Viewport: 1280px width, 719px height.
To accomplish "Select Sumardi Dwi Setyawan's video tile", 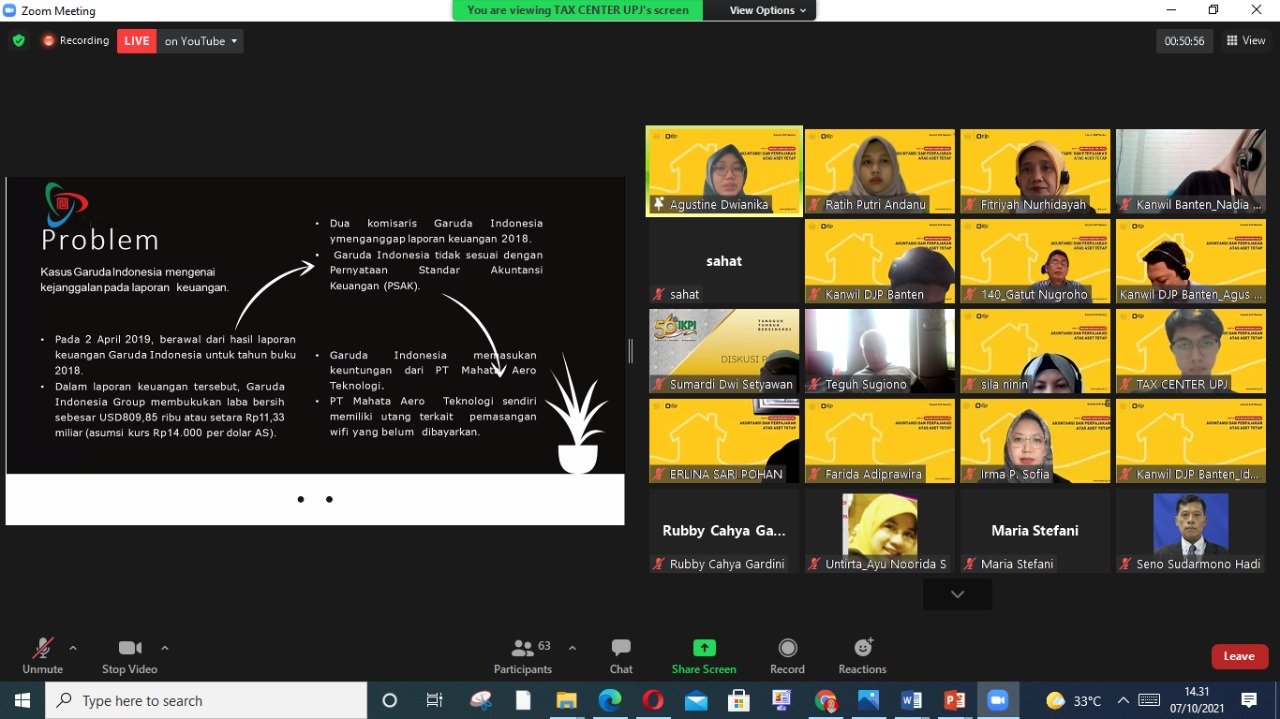I will (724, 351).
